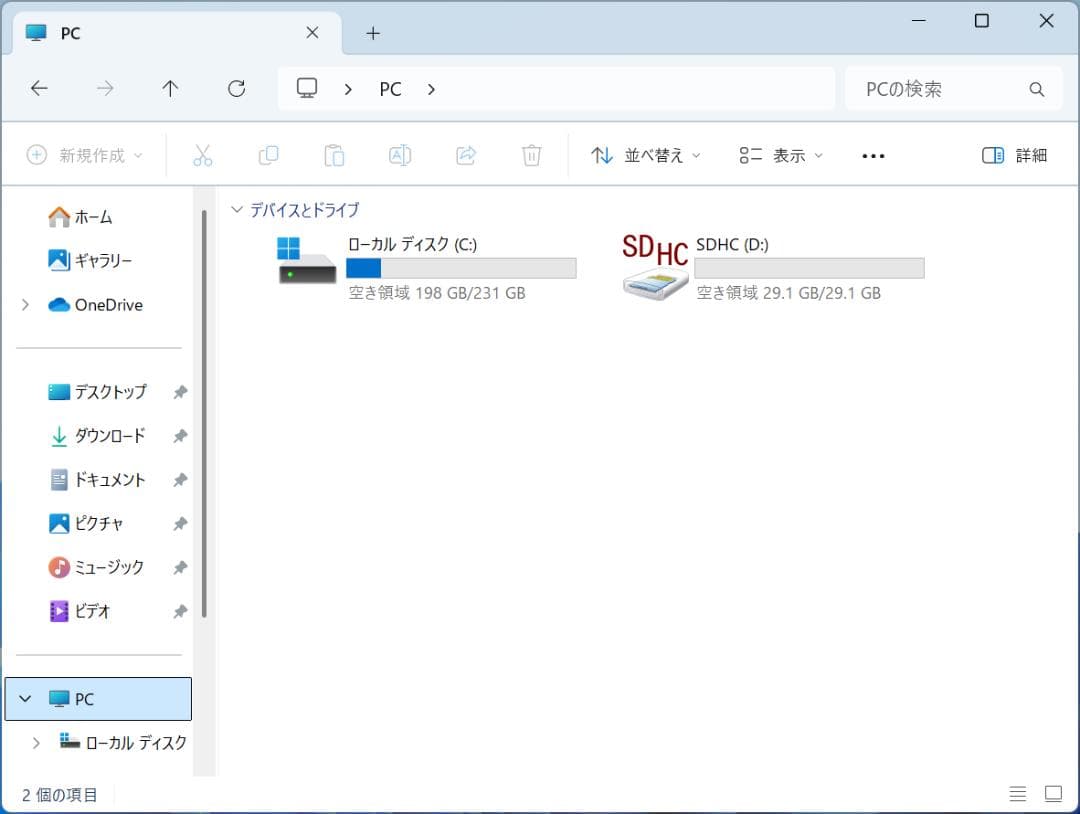Open the SDHC (D:) card drive
1080x814 pixels.
pos(655,266)
